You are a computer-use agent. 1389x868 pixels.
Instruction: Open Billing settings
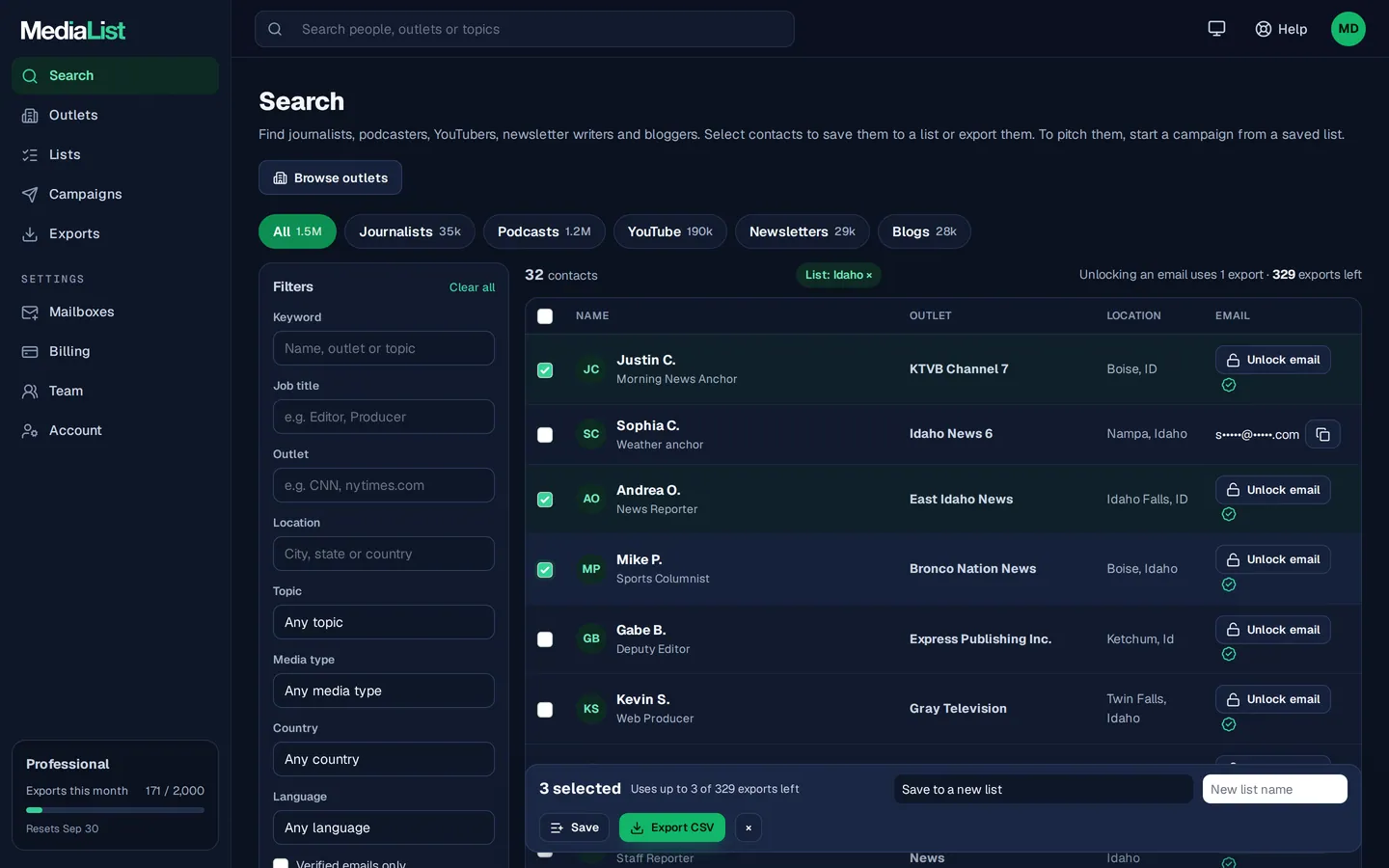tap(115, 351)
